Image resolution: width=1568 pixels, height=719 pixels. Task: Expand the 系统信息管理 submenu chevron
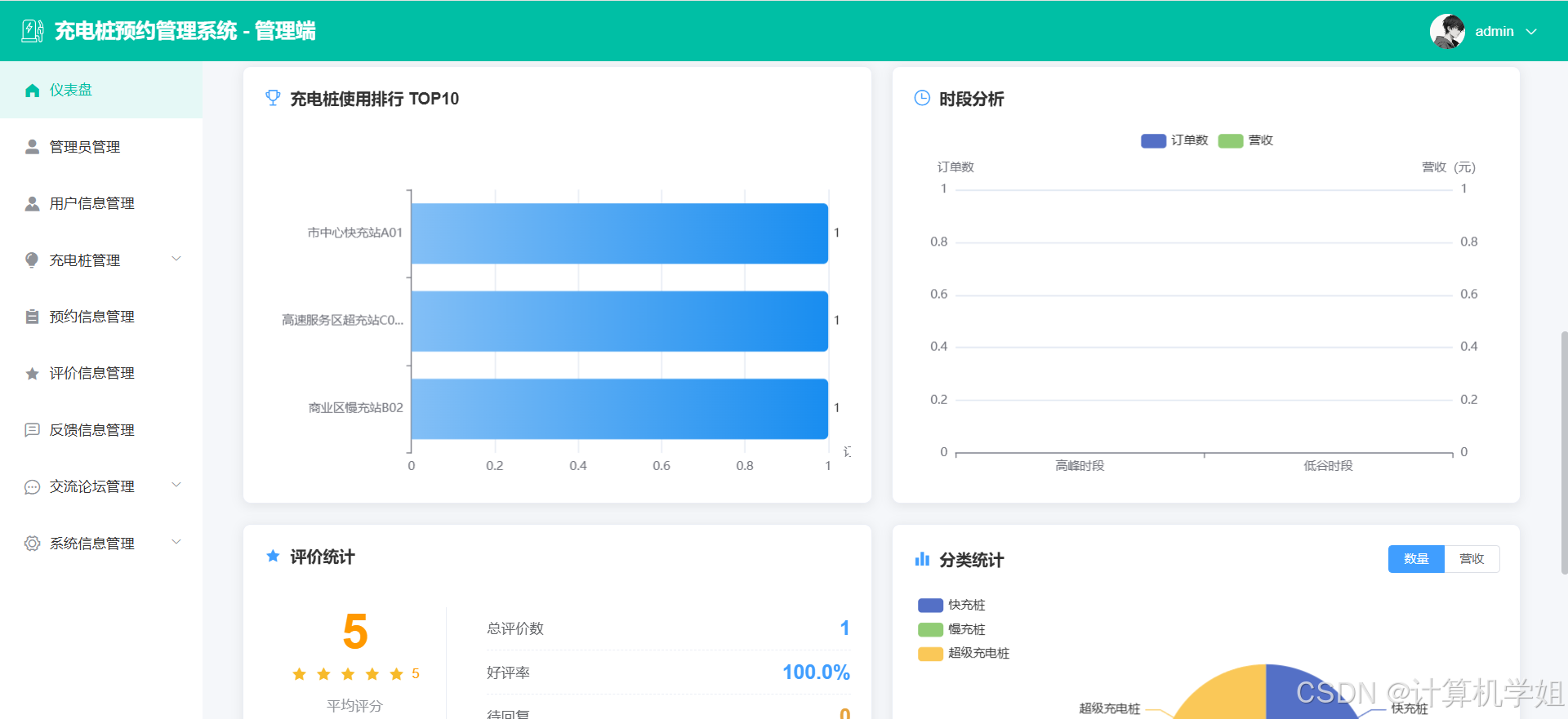point(176,542)
